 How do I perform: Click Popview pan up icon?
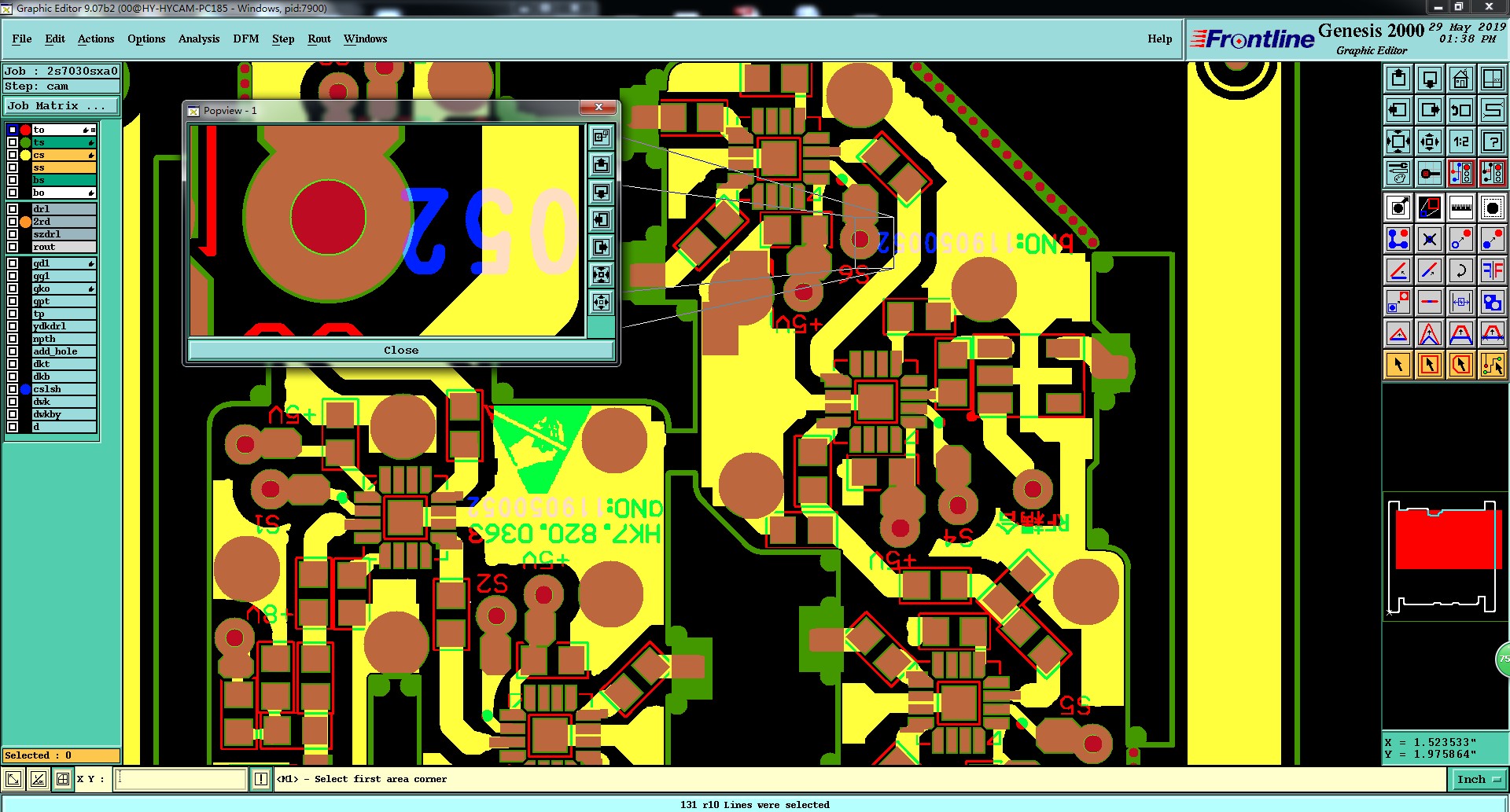coord(601,164)
